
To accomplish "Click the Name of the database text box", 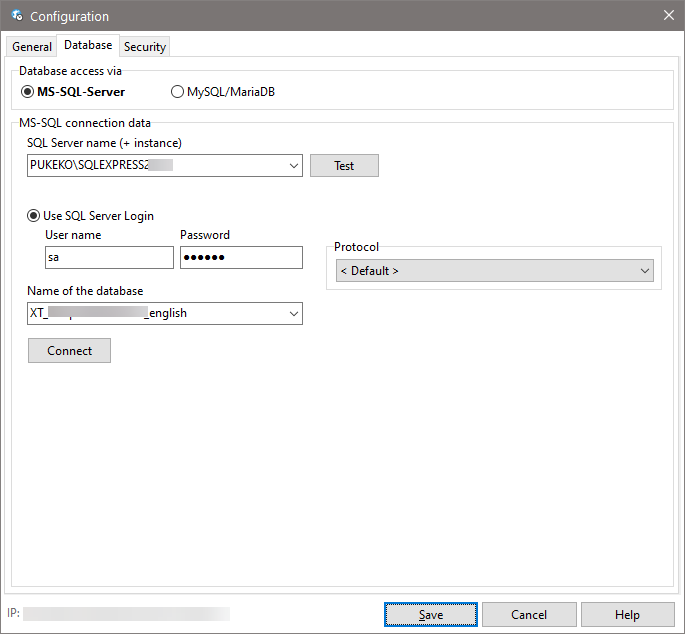I will coord(155,314).
